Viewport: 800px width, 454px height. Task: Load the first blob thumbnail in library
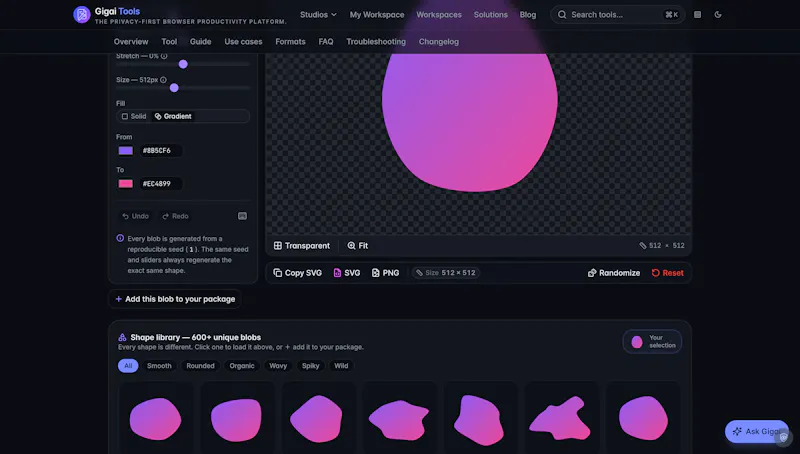(156, 418)
